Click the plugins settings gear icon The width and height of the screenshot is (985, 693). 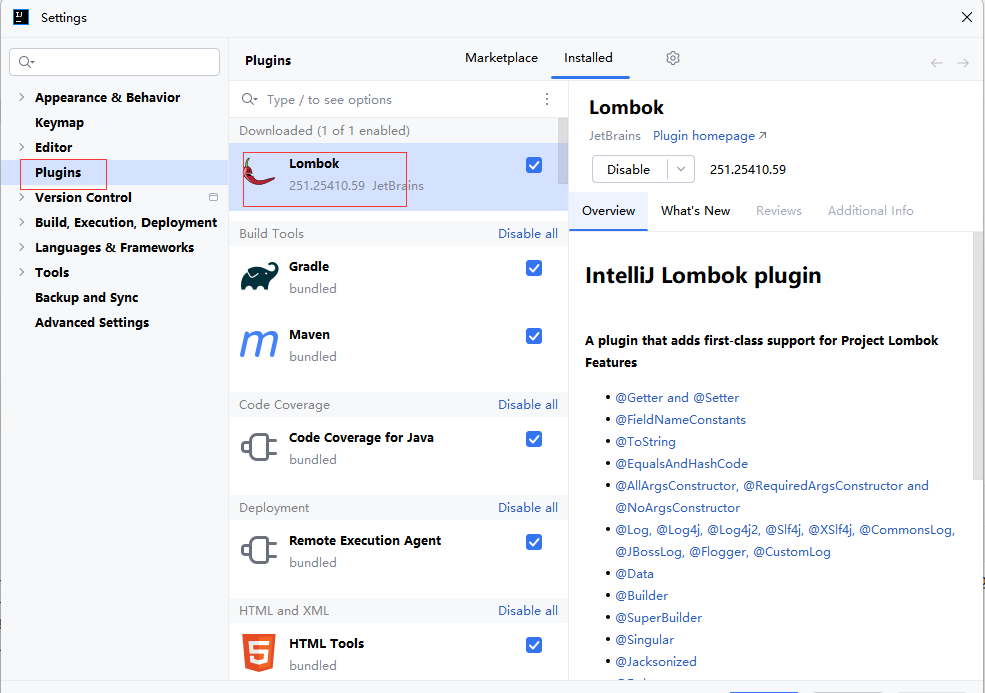coord(673,58)
